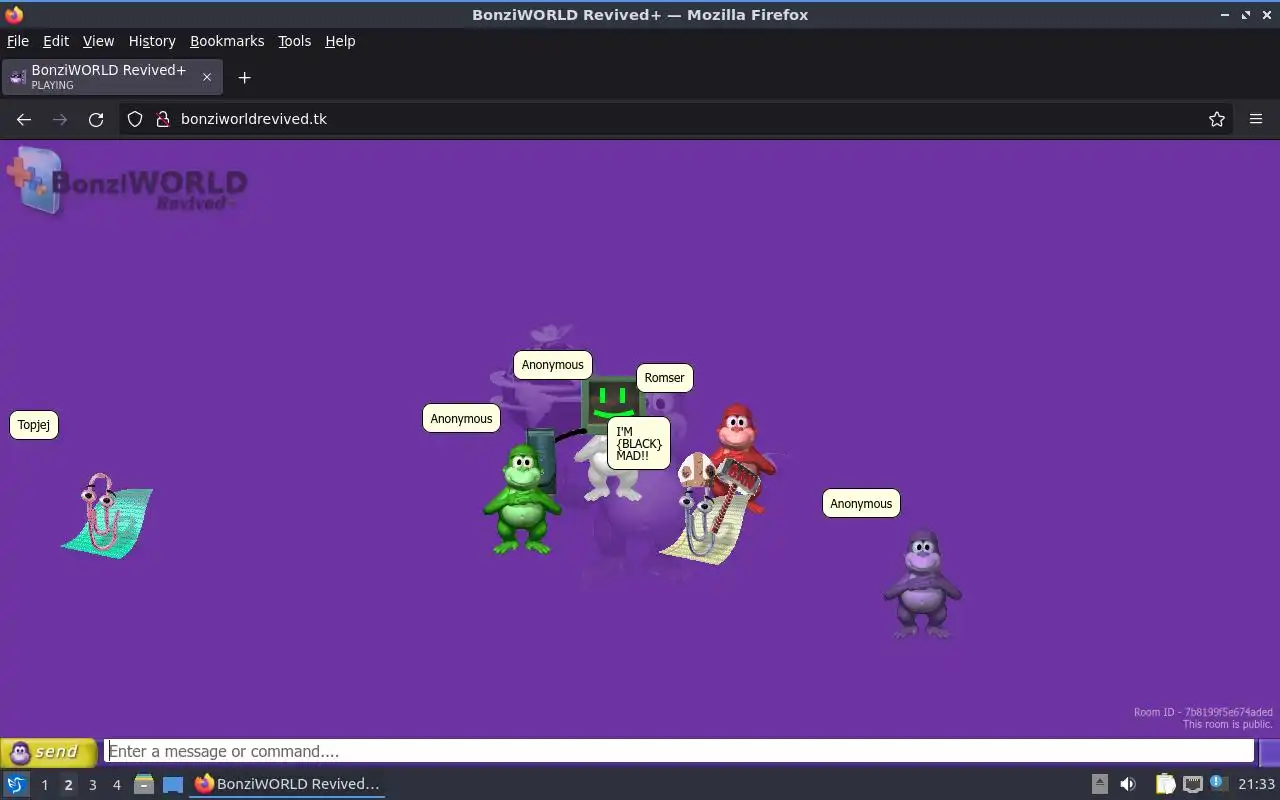Open the Help menu
The width and height of the screenshot is (1280, 800).
click(x=340, y=41)
